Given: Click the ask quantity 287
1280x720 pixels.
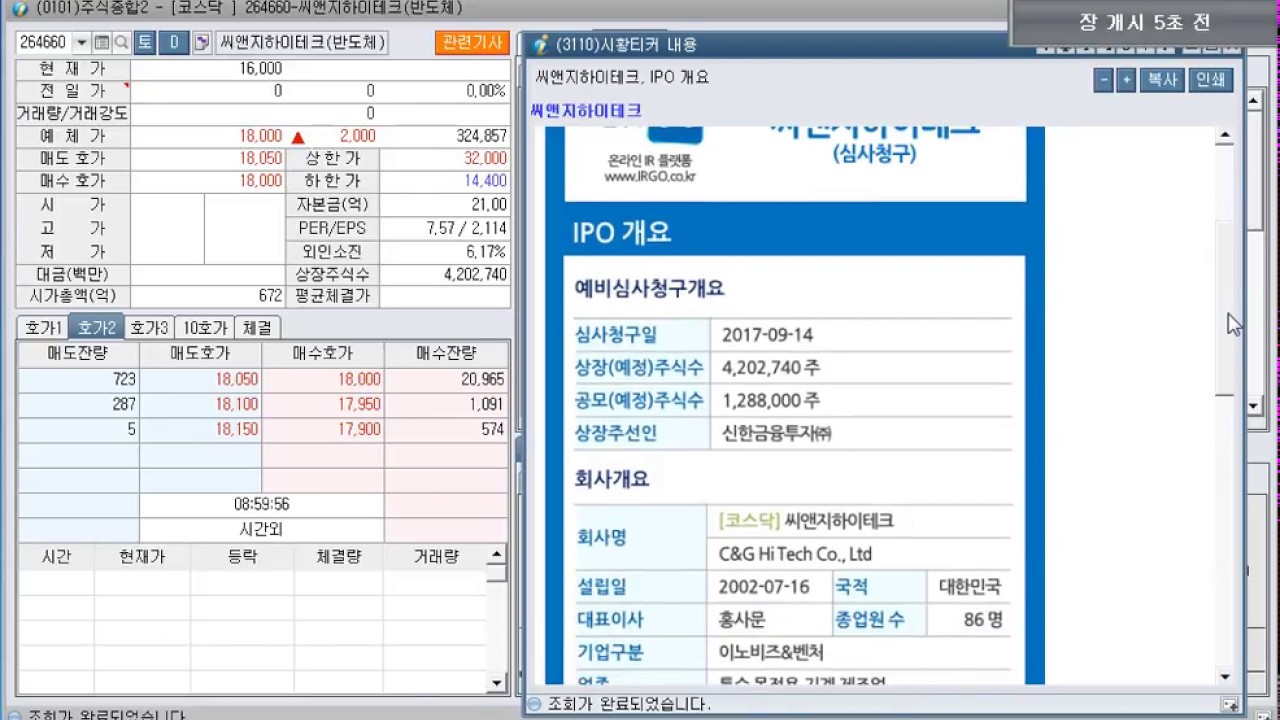Looking at the screenshot, I should [x=124, y=404].
